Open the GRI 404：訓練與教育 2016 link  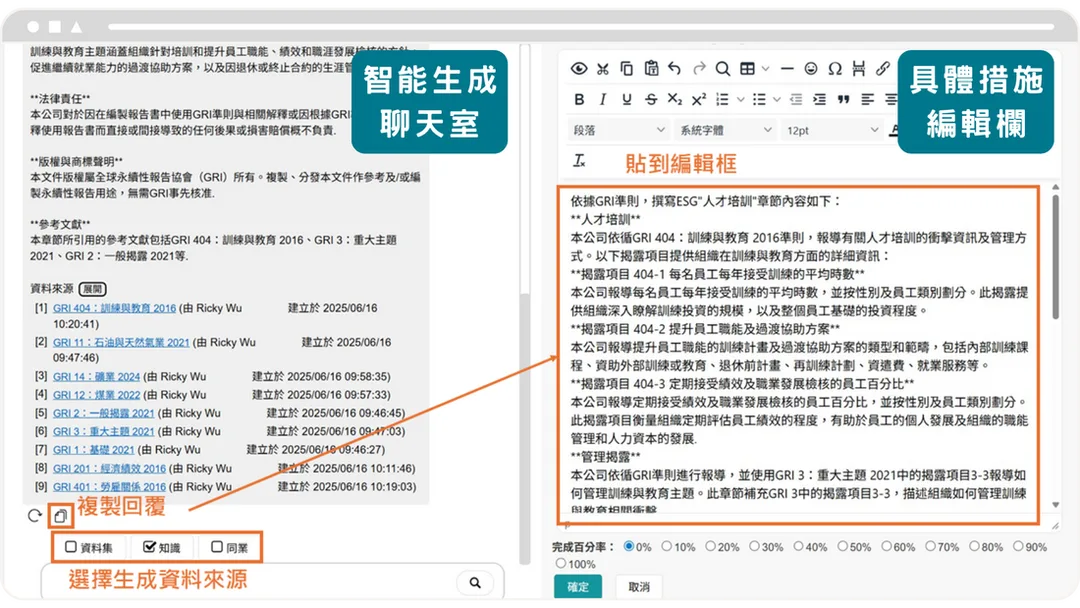(x=114, y=308)
